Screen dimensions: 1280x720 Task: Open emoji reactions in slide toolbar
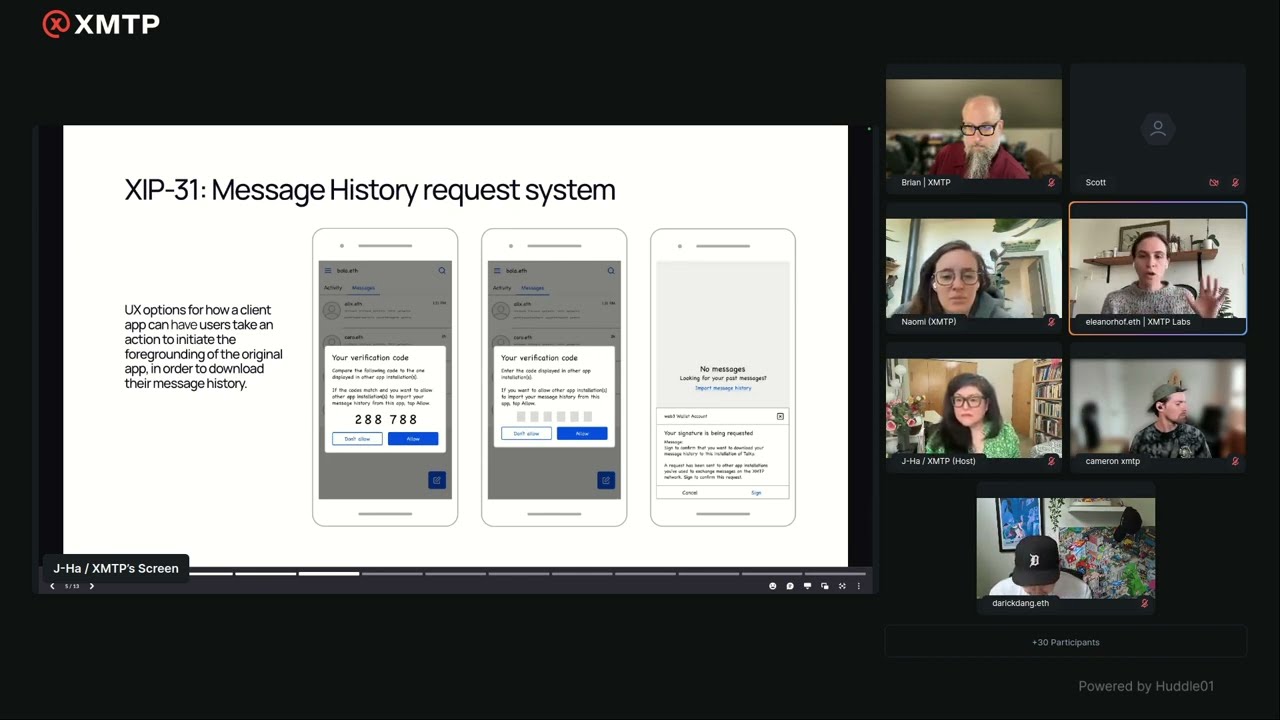click(772, 586)
